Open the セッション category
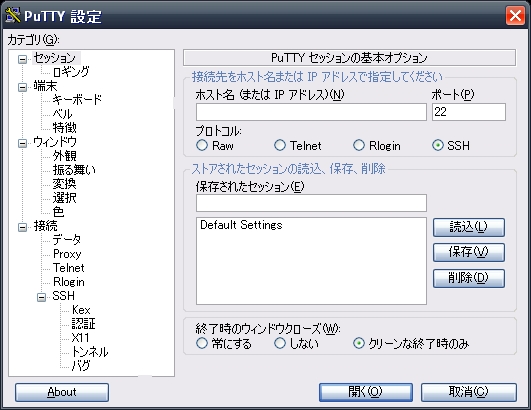 [x=55, y=58]
